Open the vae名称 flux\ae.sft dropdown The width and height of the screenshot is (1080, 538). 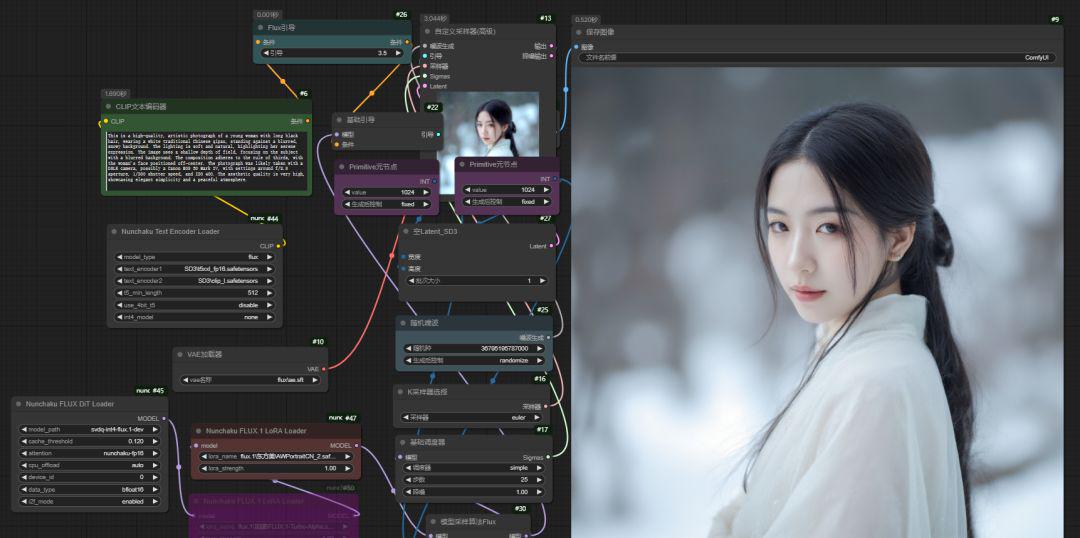pyautogui.click(x=250, y=380)
